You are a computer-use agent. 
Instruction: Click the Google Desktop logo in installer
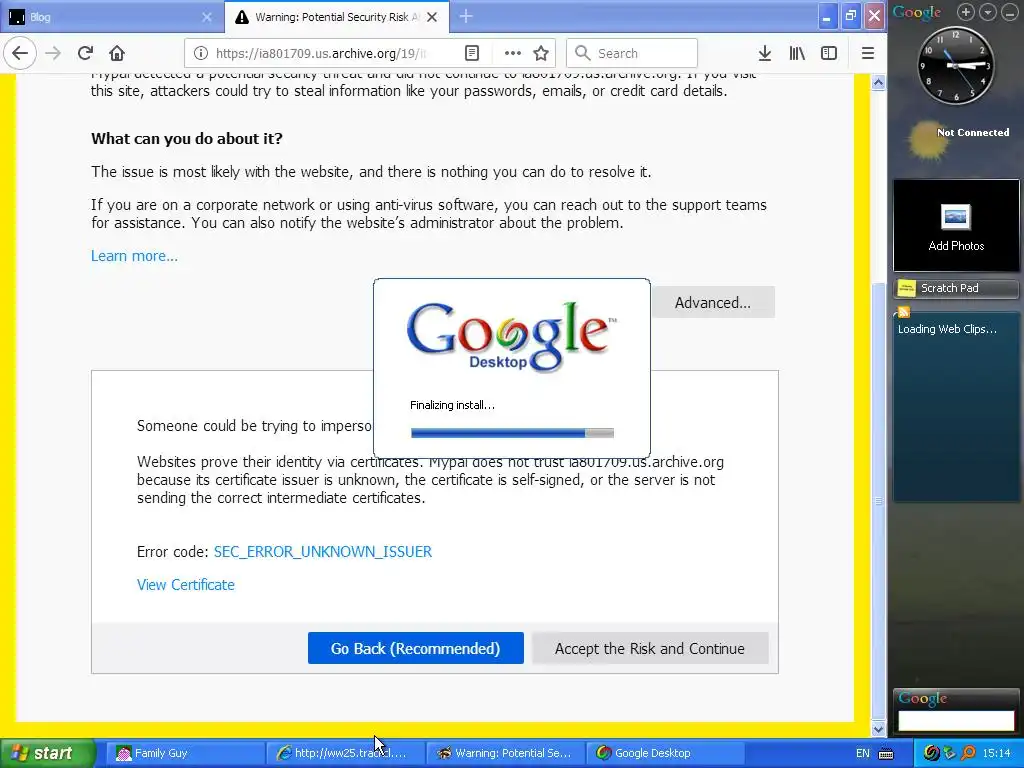(511, 336)
